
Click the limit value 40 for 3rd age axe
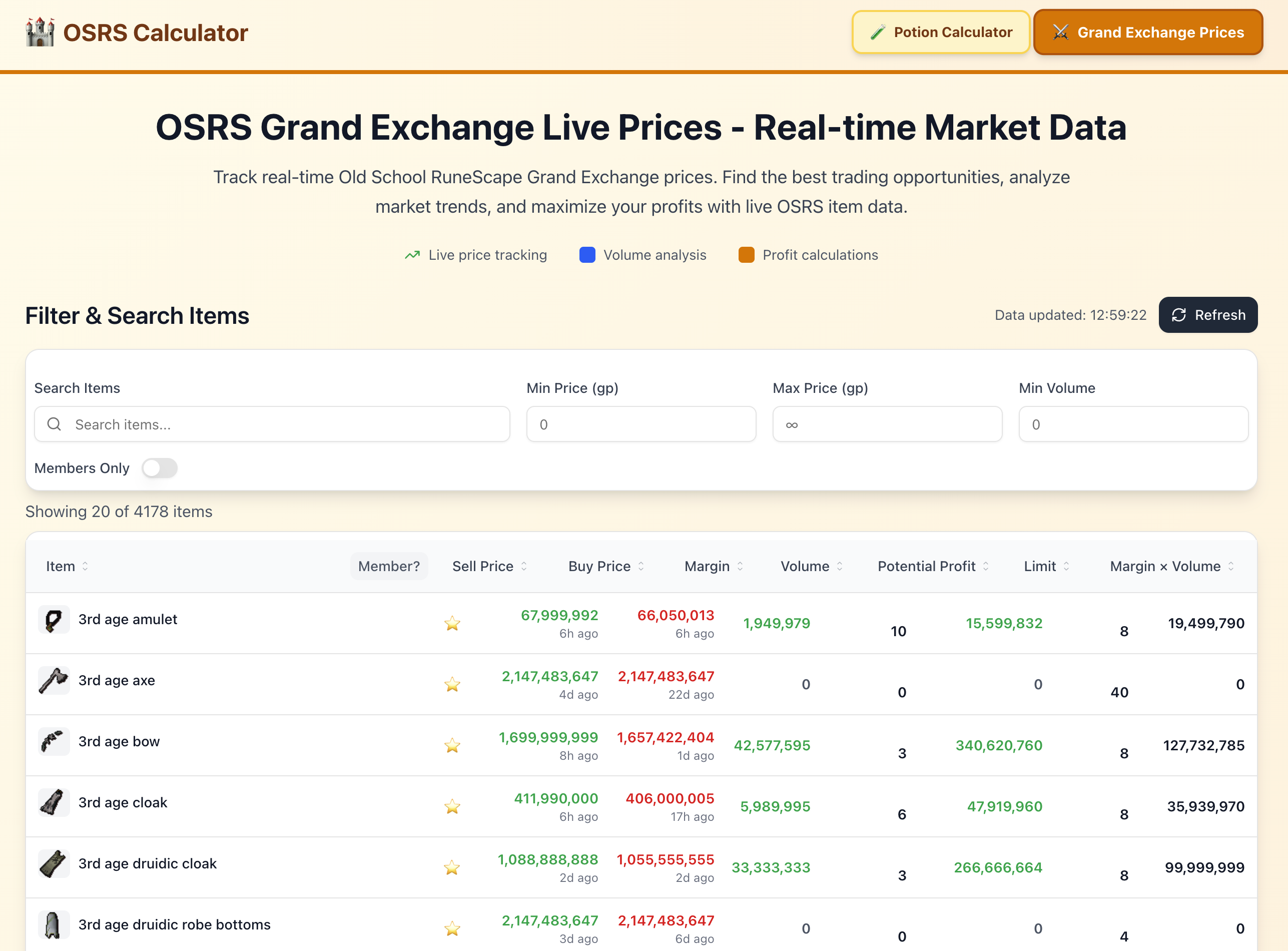[x=1119, y=693]
